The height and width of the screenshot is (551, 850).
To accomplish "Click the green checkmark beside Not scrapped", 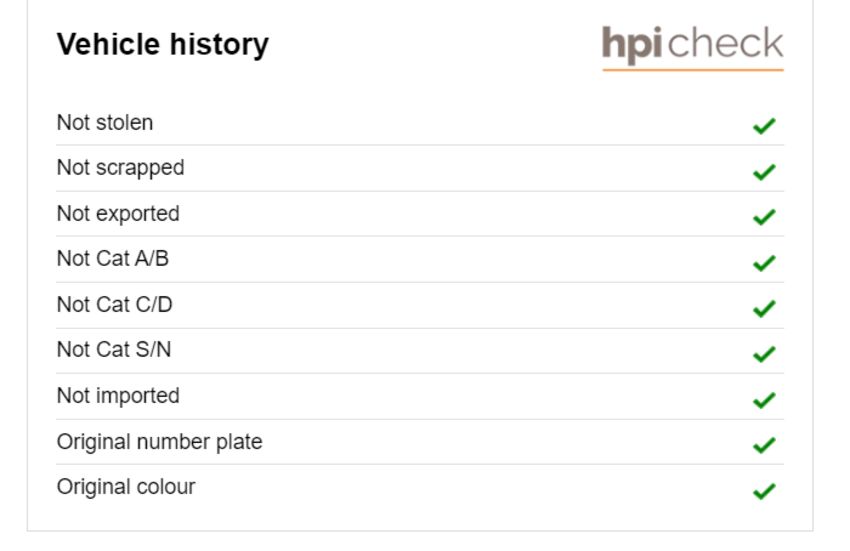I will [x=764, y=172].
